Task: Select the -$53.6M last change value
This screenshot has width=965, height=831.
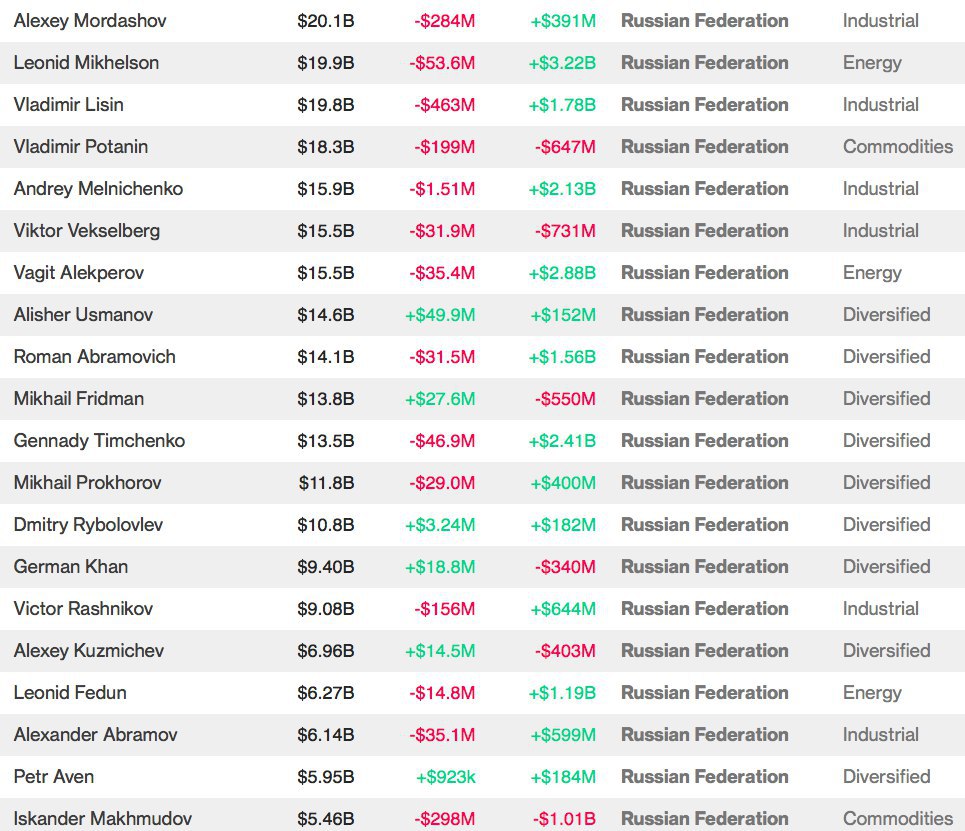Action: [x=442, y=63]
